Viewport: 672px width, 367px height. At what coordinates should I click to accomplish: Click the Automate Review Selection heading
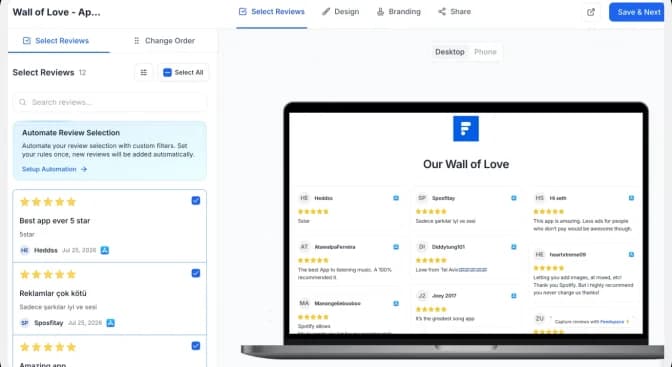pyautogui.click(x=71, y=133)
